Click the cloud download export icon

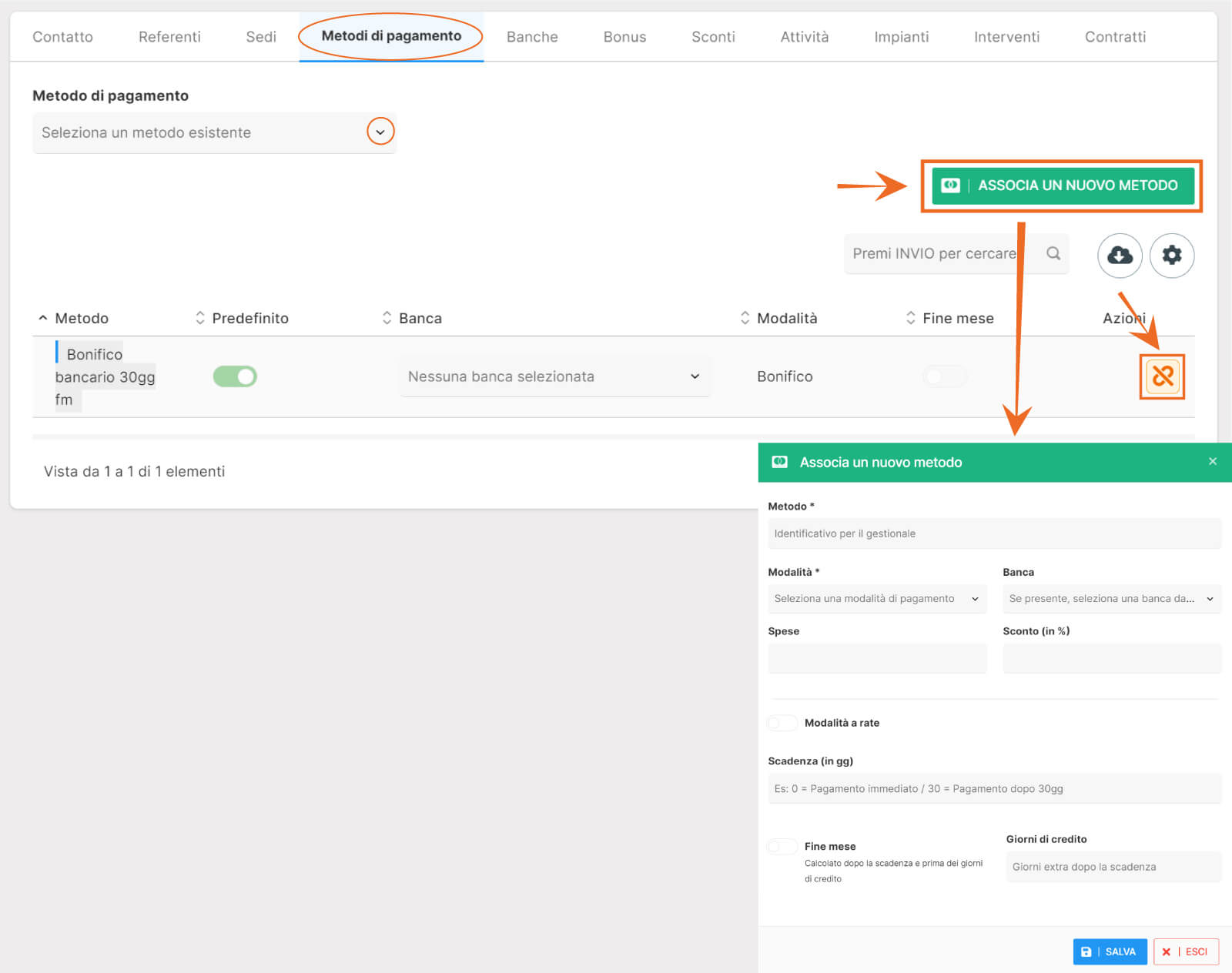[1119, 255]
